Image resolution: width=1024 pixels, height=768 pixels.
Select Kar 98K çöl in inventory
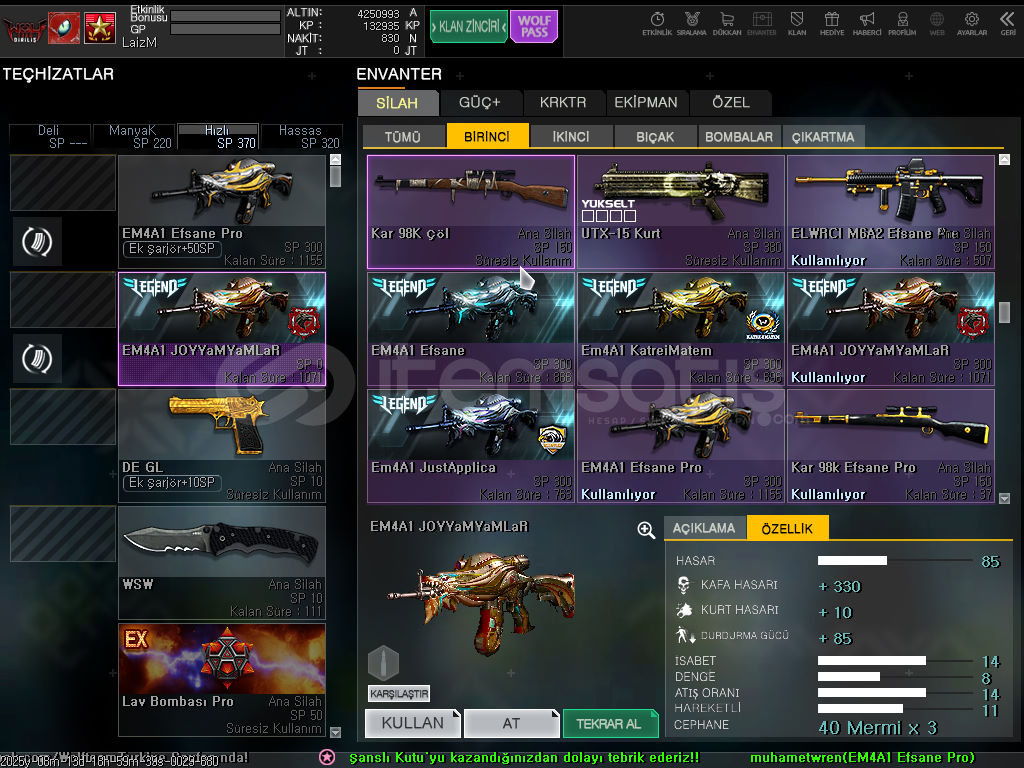click(x=471, y=212)
